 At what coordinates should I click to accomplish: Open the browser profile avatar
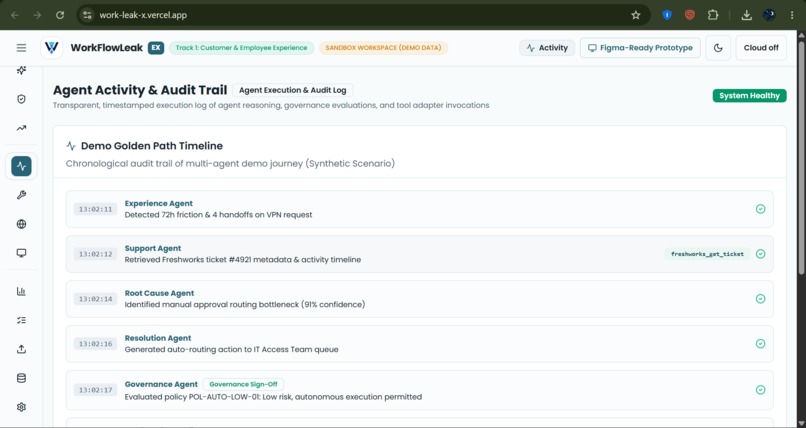coord(769,15)
